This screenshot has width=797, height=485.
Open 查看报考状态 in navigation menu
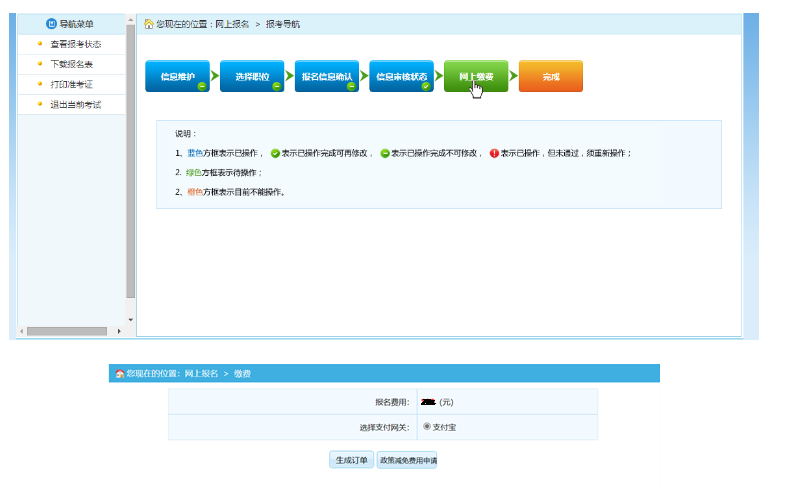pos(76,44)
